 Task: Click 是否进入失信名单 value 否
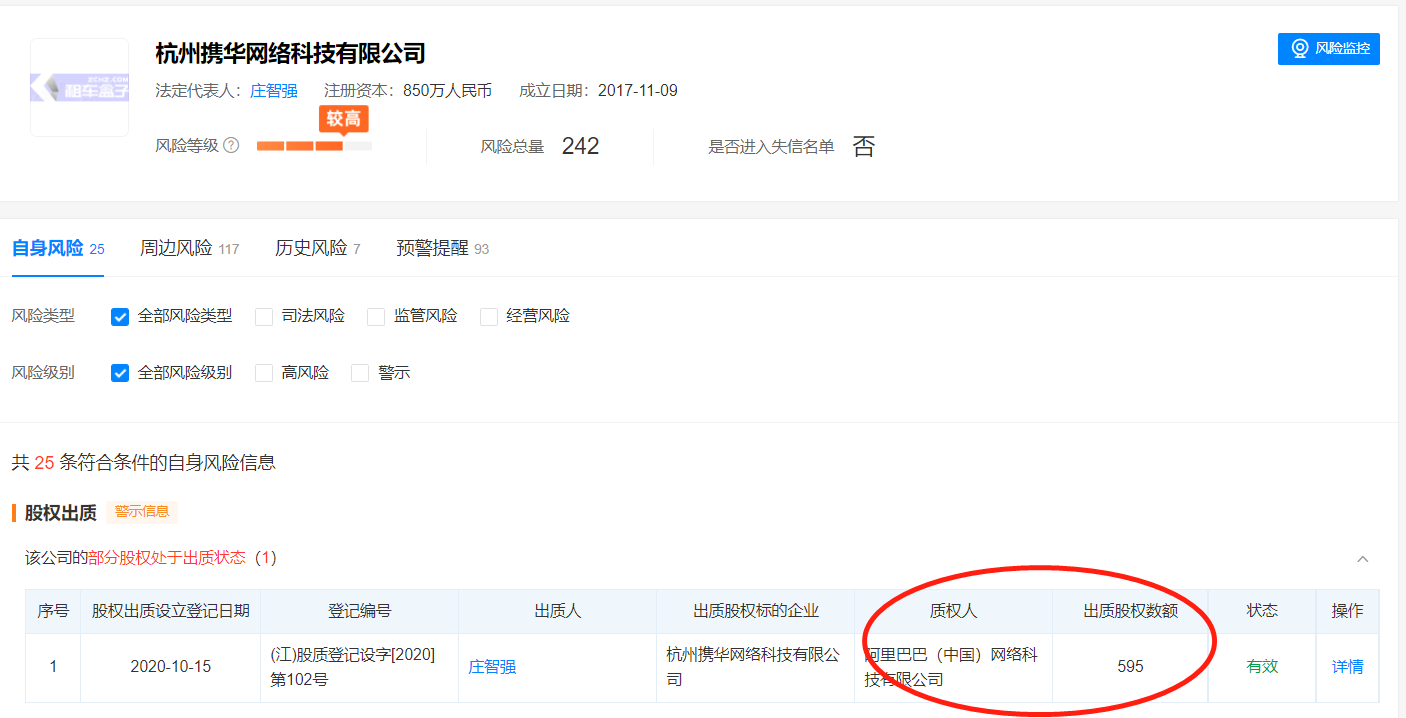pos(863,147)
